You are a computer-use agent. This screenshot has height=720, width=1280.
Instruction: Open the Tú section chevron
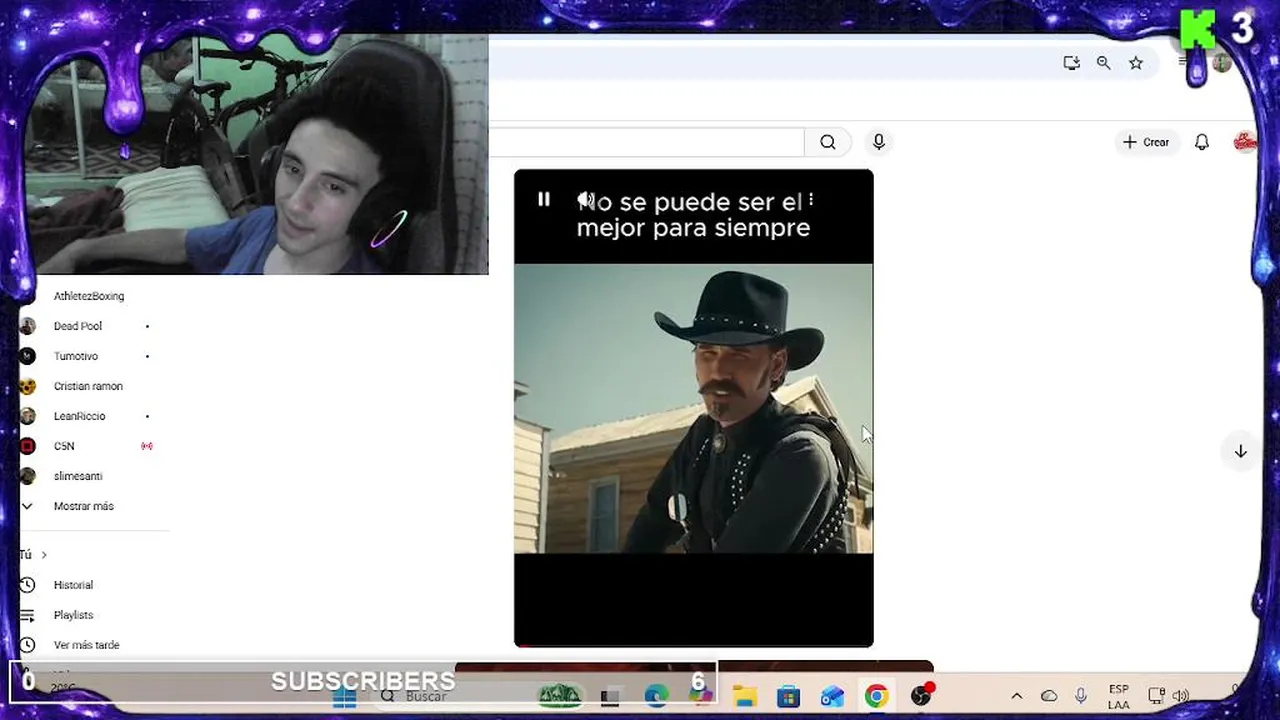pos(44,555)
